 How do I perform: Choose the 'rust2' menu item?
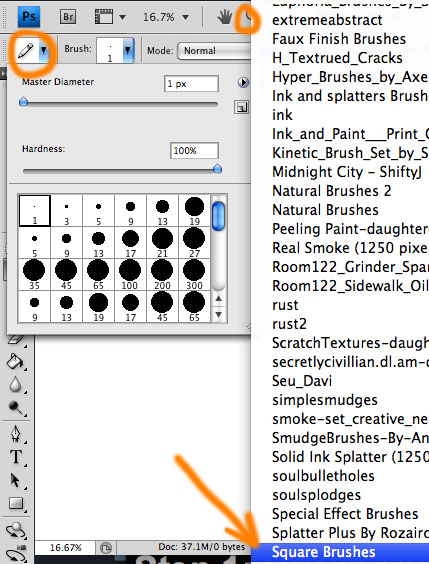click(289, 324)
